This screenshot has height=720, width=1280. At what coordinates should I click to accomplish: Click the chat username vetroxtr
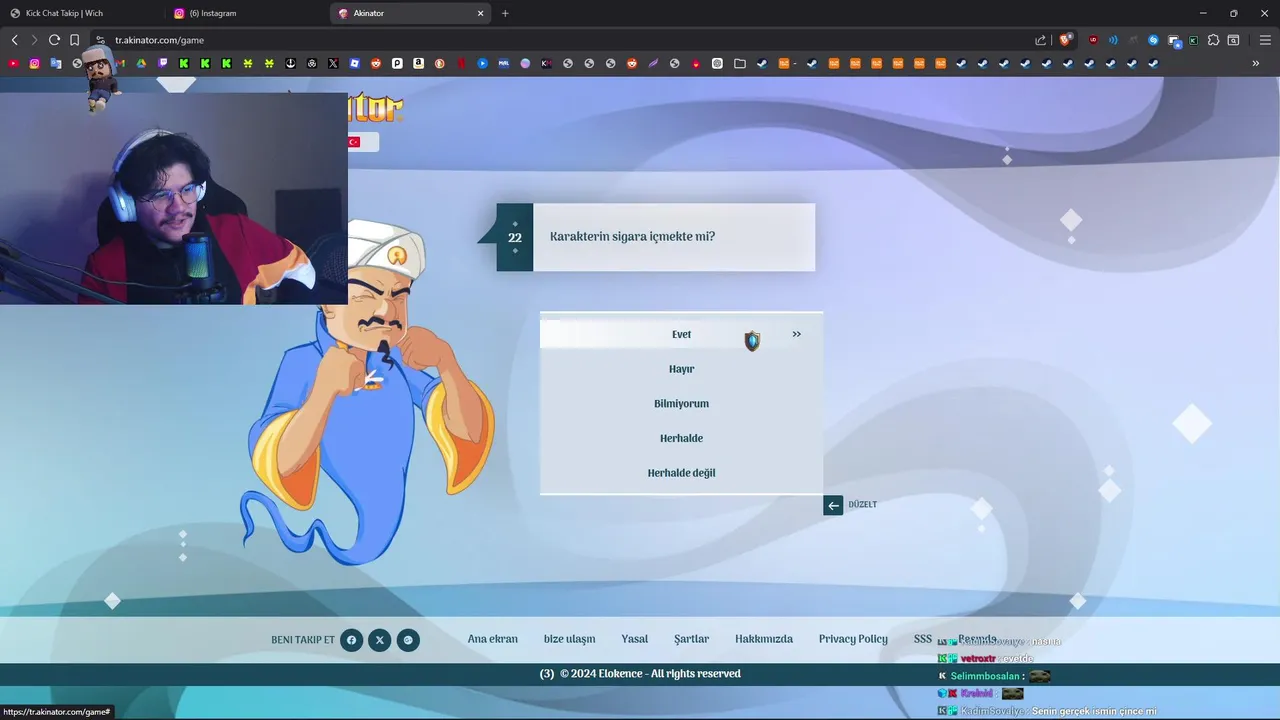coord(978,659)
